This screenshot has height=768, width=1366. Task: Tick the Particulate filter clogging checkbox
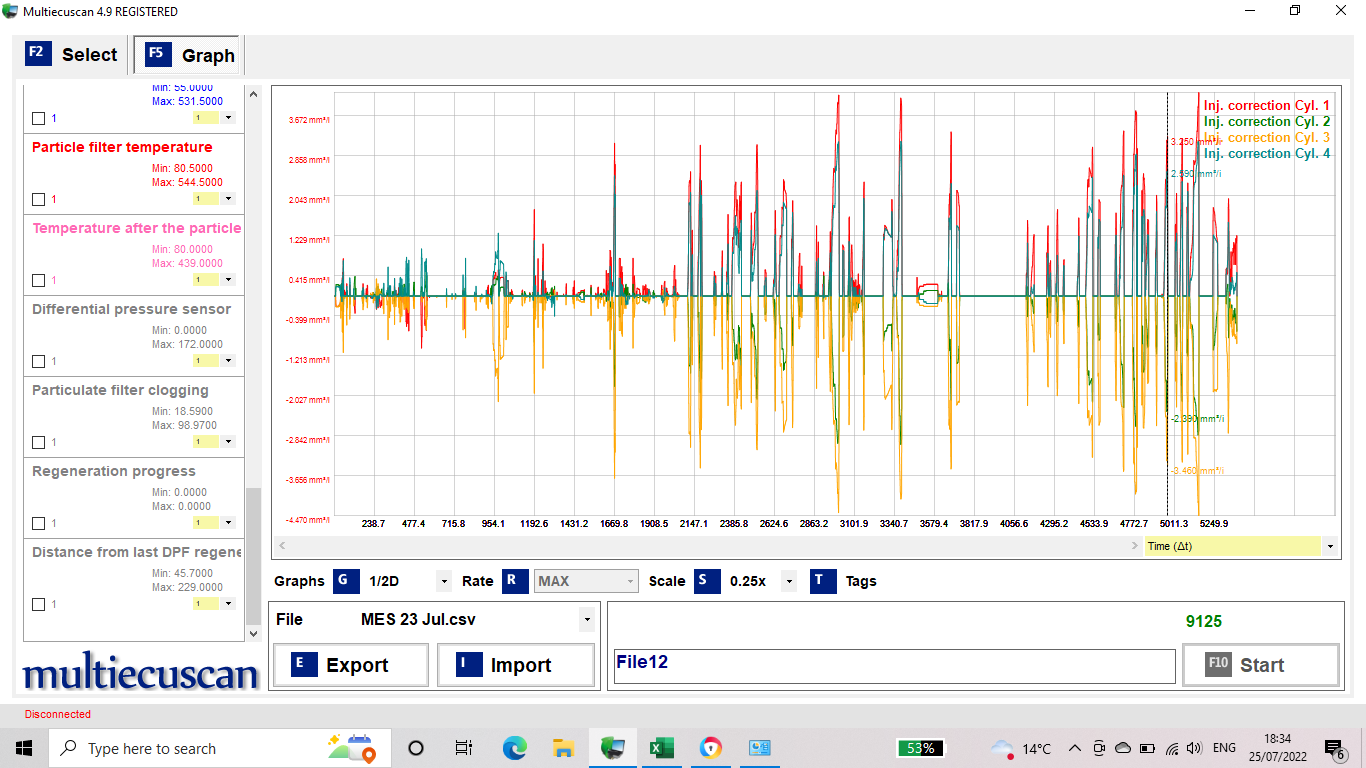coord(38,442)
